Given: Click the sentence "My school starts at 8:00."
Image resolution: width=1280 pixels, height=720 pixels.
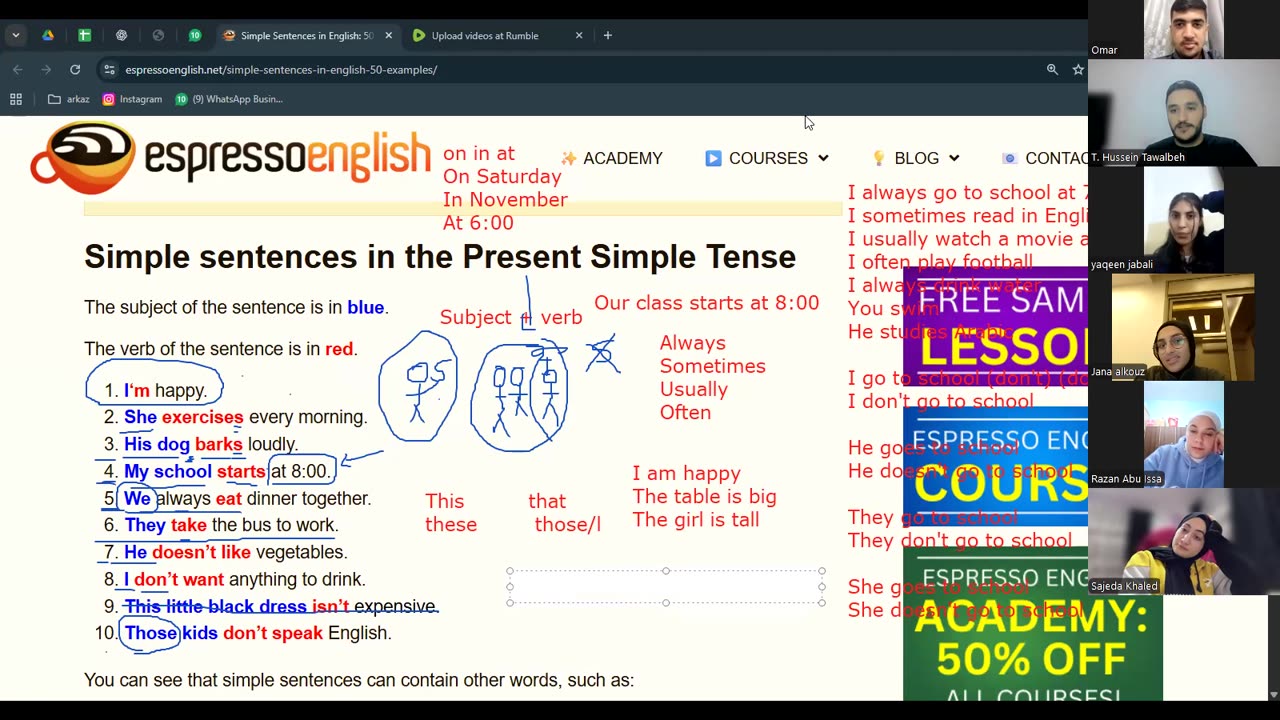Looking at the screenshot, I should (228, 471).
